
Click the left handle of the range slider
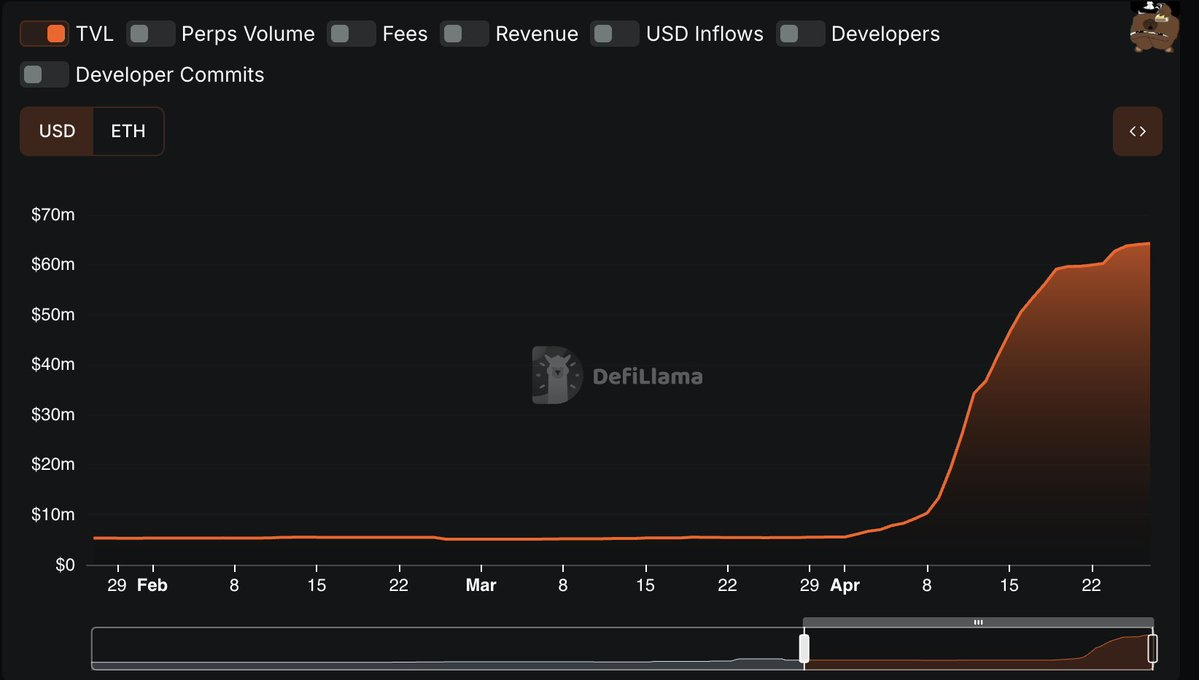point(804,648)
